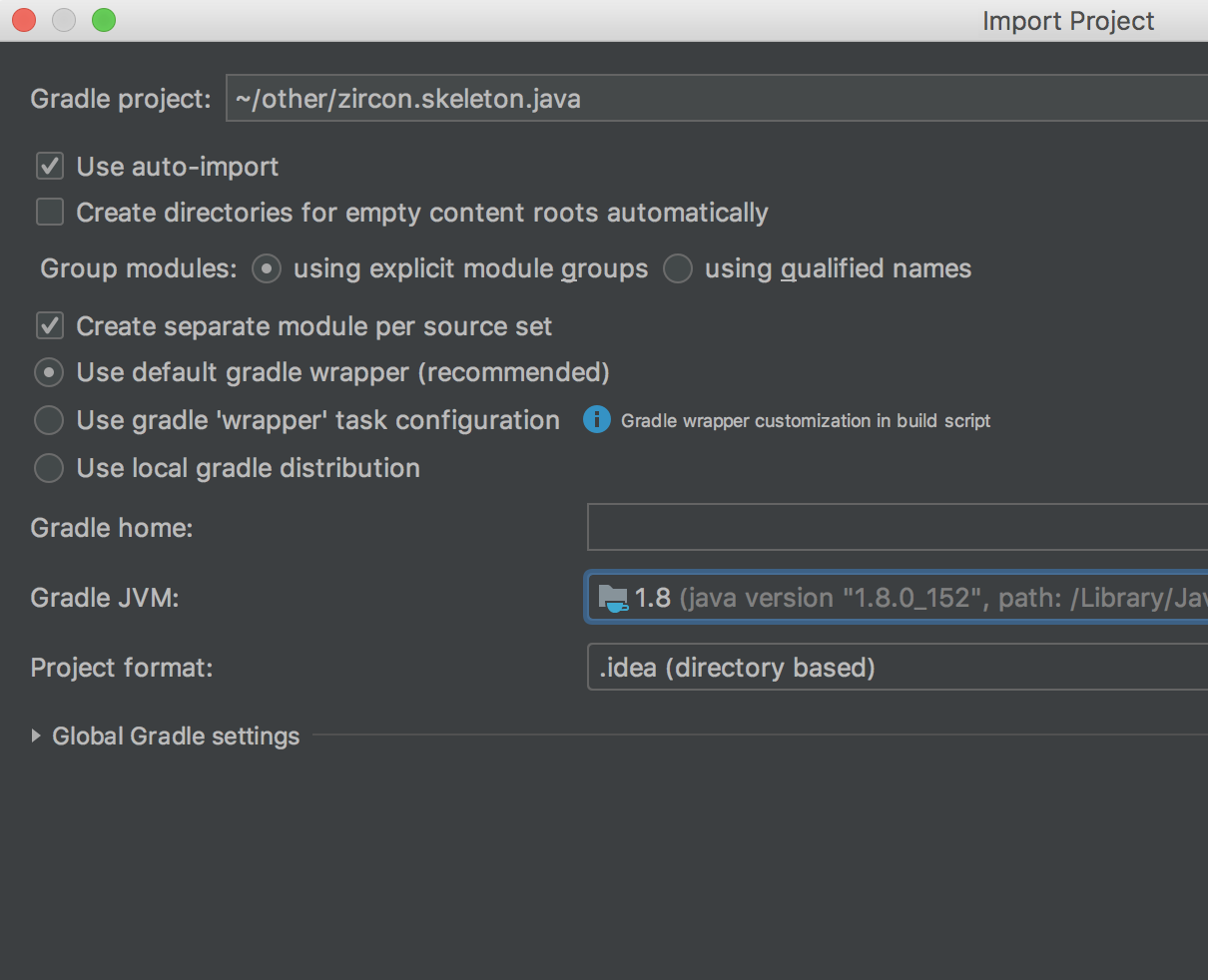Choose Use default gradle wrapper (recommended)
This screenshot has width=1208, height=980.
click(x=49, y=372)
